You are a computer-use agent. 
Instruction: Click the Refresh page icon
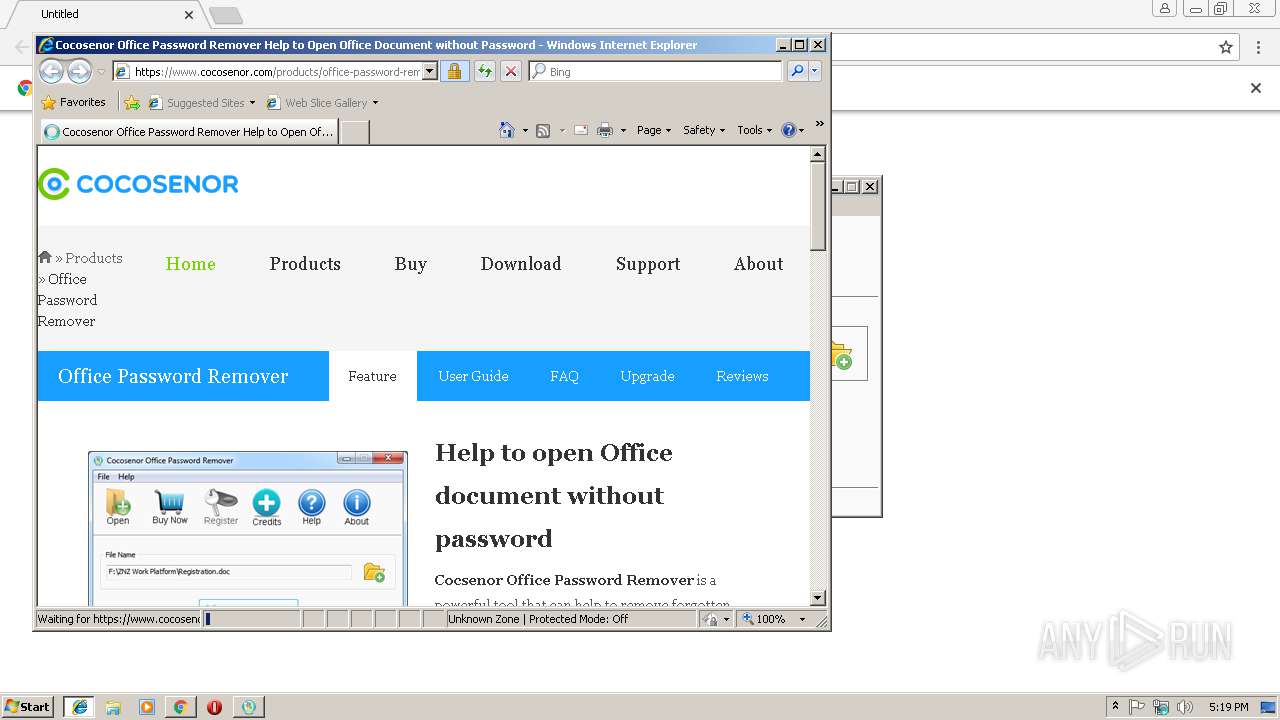(x=484, y=71)
